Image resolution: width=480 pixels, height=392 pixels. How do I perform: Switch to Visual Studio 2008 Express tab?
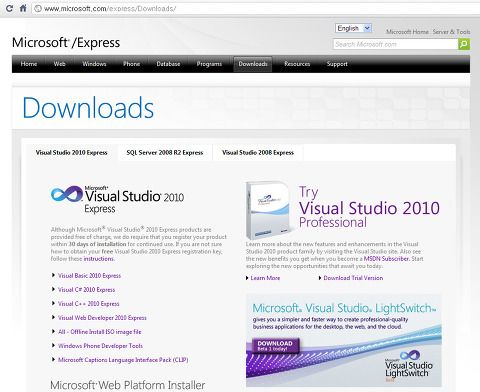(258, 153)
